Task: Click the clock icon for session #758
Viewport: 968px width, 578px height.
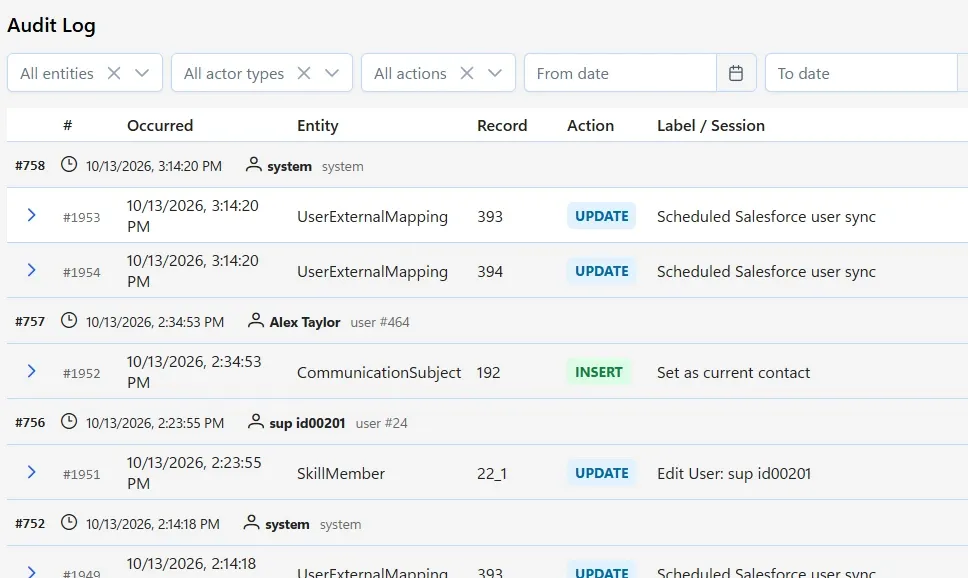Action: [69, 164]
